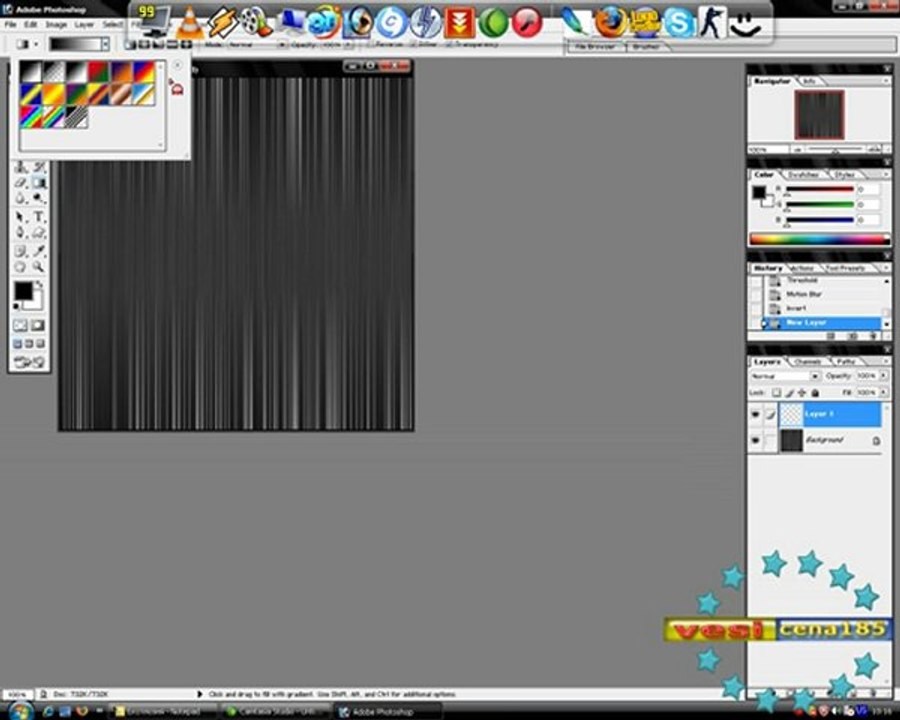Open layer Opacity arrow
The image size is (900, 720).
(883, 376)
